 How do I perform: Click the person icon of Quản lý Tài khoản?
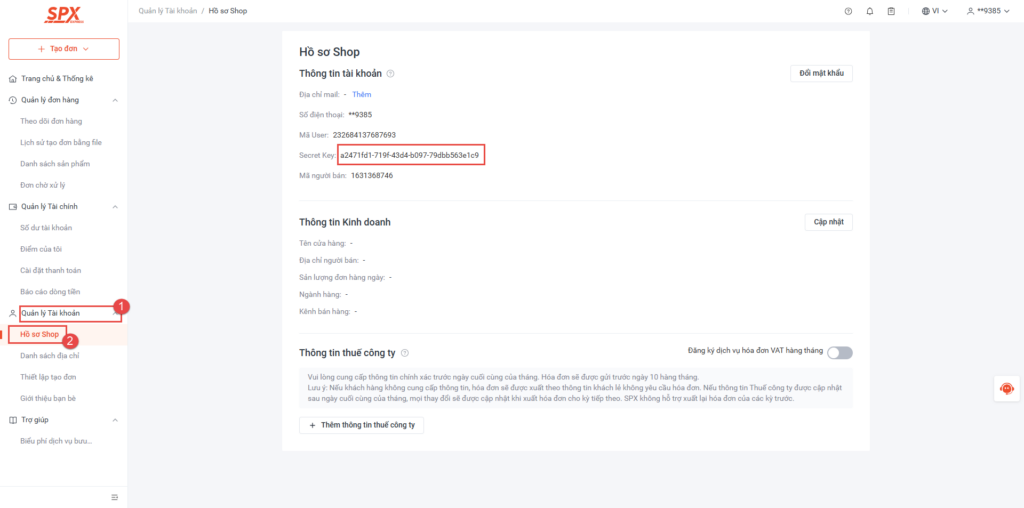click(x=12, y=313)
